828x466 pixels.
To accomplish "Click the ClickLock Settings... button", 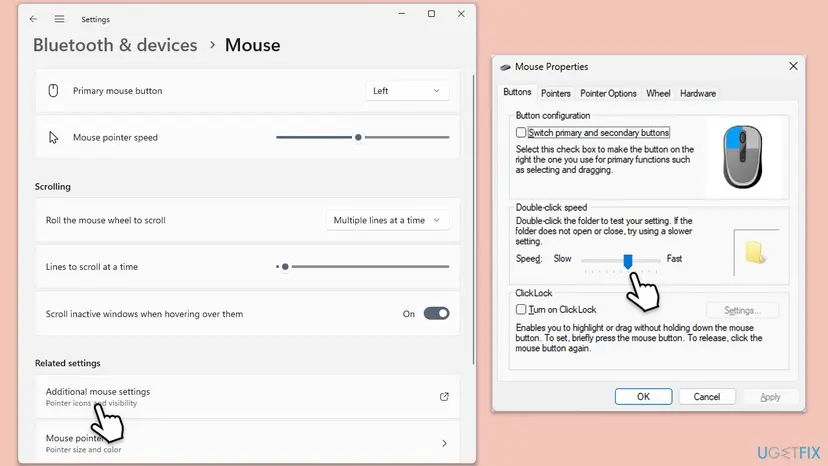I will (742, 310).
